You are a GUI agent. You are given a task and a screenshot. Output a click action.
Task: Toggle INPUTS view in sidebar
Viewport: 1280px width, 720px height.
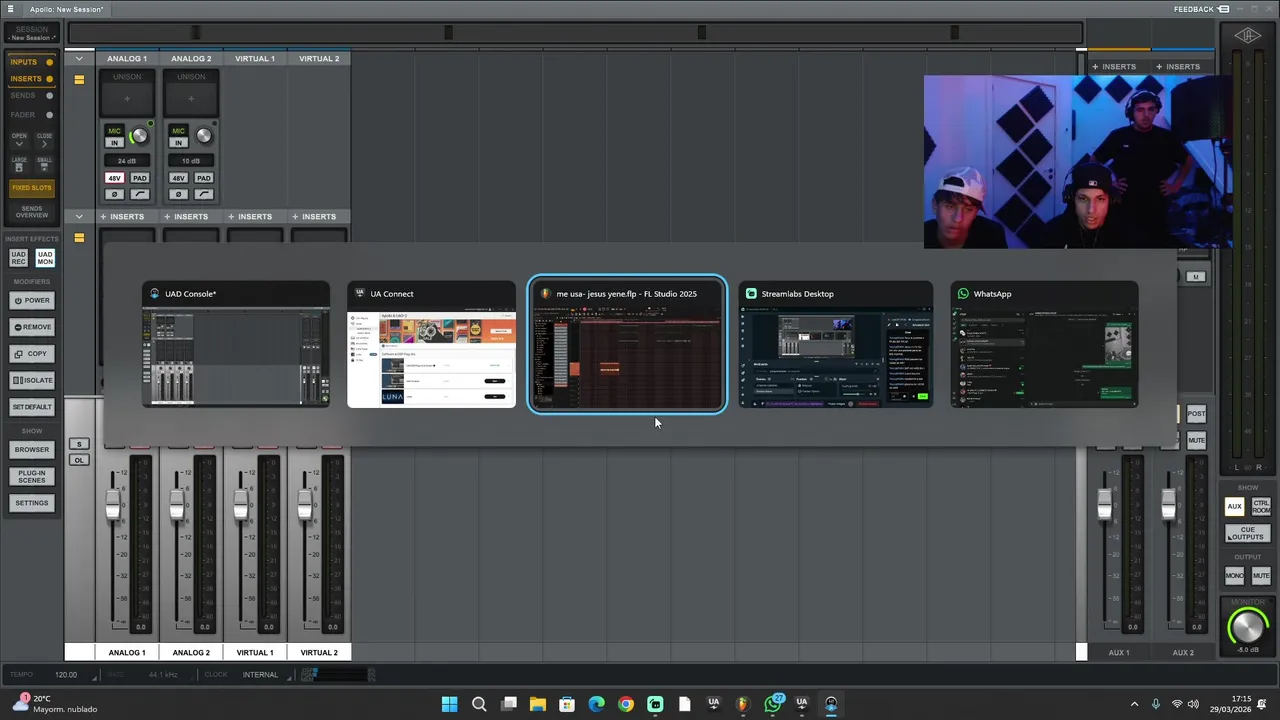coord(31,62)
